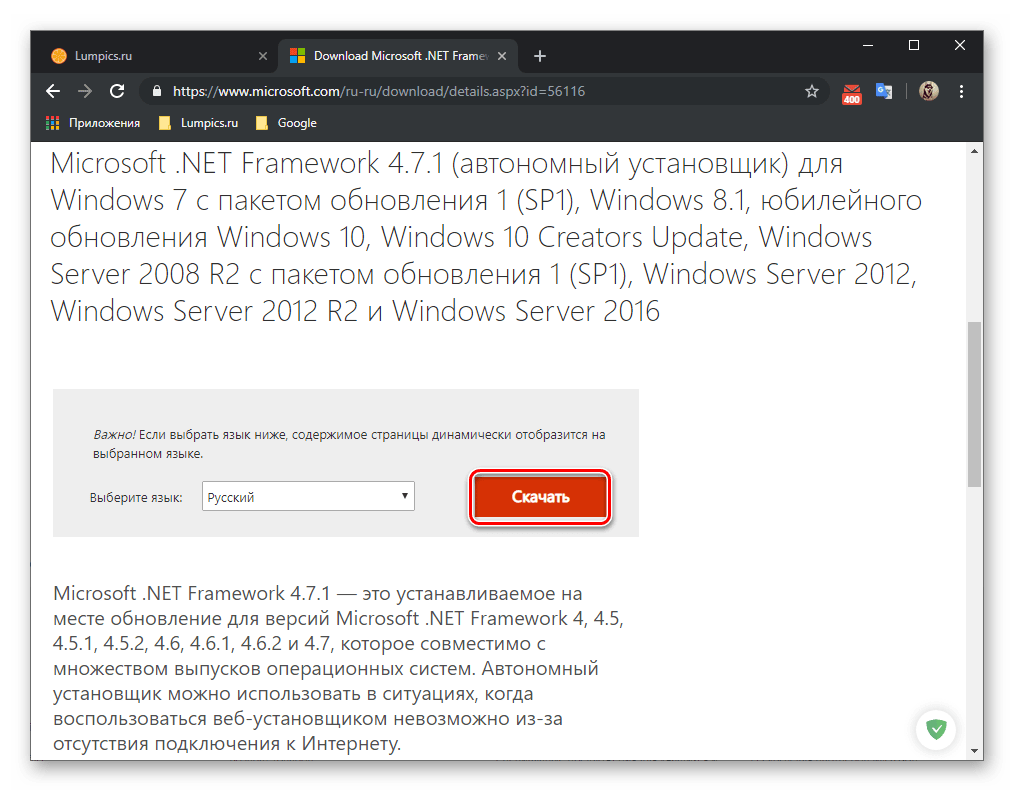Reload the current page
Screen dimensions: 1014x791
(117, 91)
